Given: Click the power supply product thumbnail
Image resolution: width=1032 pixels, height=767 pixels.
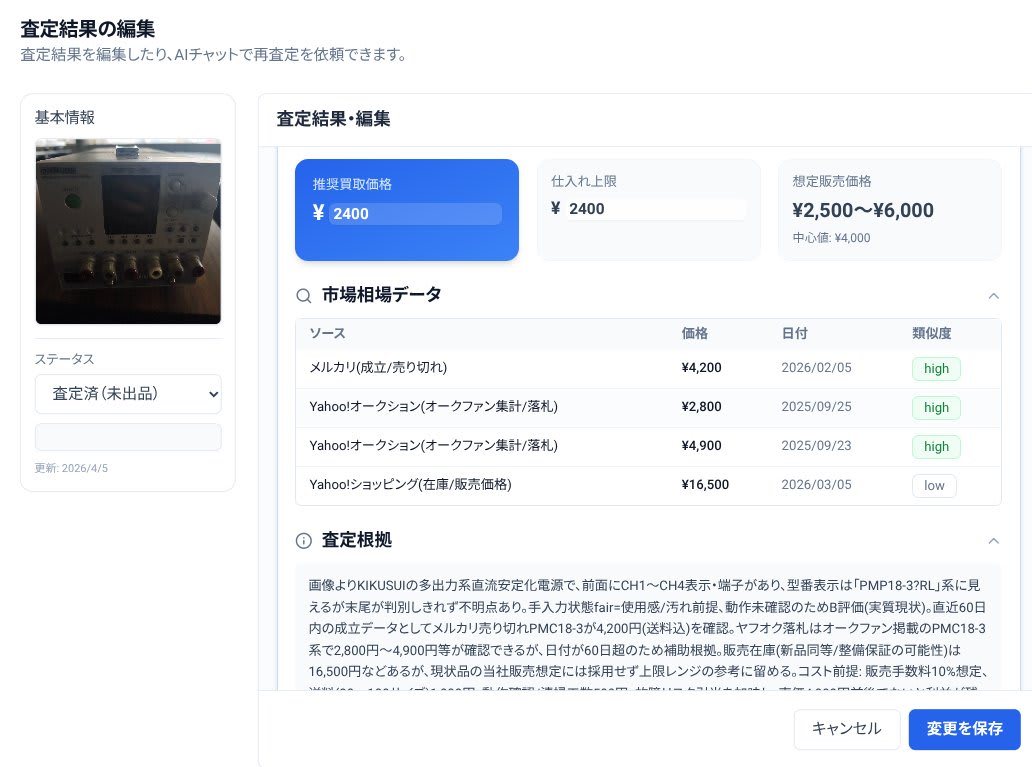Looking at the screenshot, I should pyautogui.click(x=128, y=231).
